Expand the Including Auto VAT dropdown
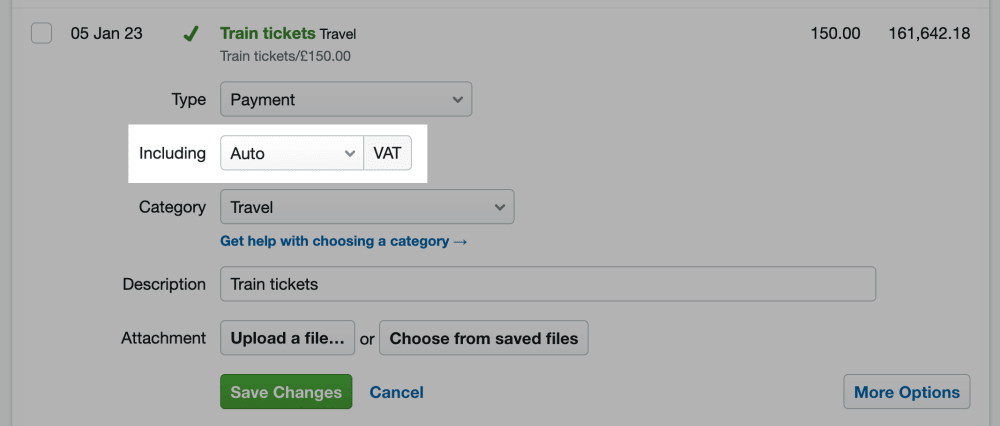1000x426 pixels. [x=291, y=154]
